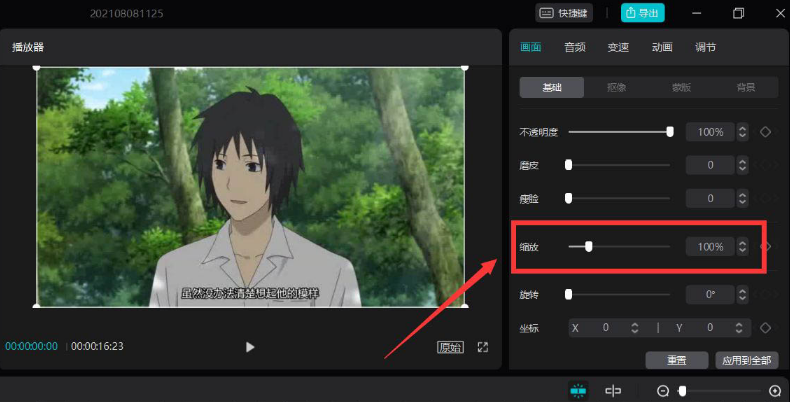
Task: Zoom in the timeline with plus icon
Action: point(775,391)
